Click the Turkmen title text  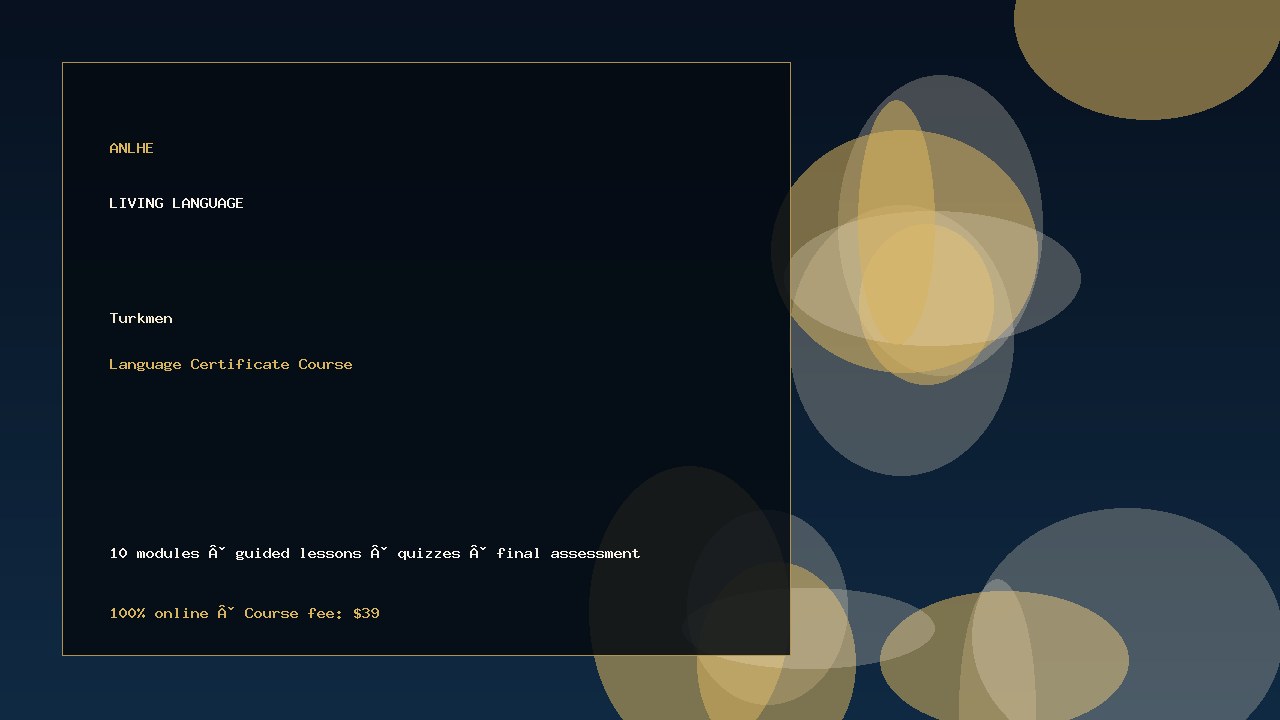click(141, 318)
